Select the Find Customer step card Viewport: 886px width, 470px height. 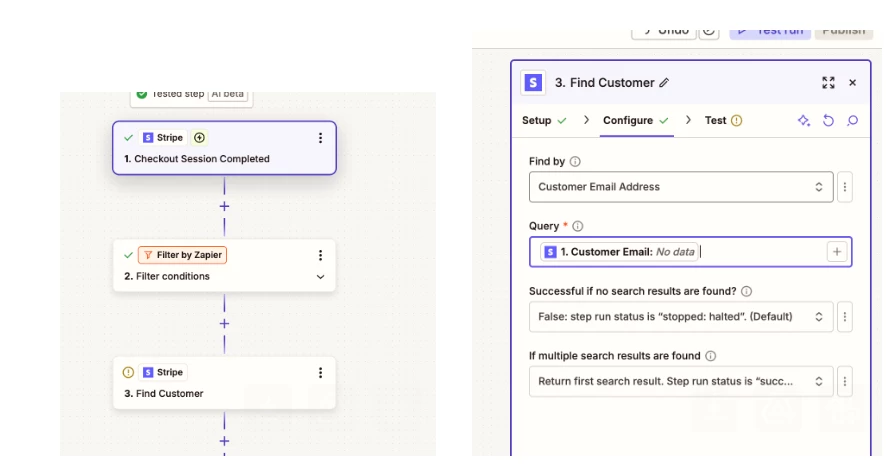(224, 383)
